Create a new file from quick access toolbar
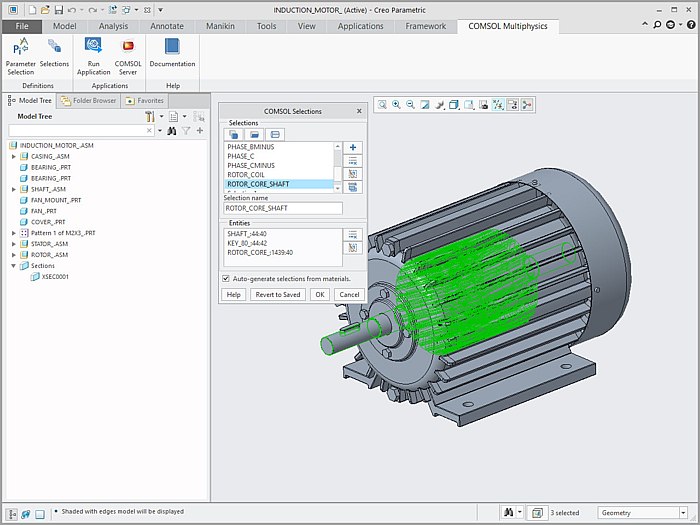 (x=32, y=10)
